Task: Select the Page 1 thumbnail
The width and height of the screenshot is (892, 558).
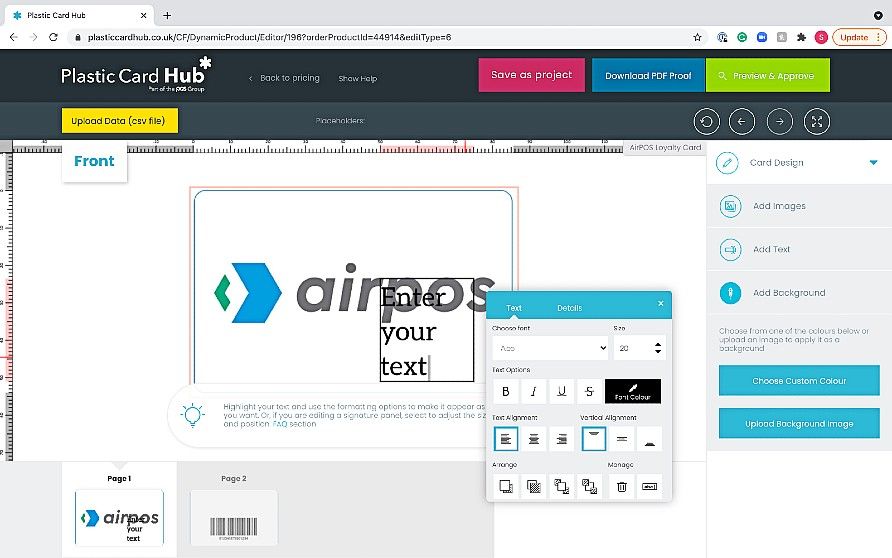Action: (119, 518)
